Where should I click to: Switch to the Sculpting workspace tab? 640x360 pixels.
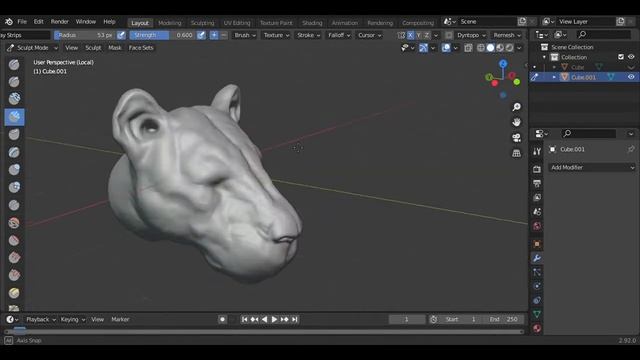[x=202, y=23]
